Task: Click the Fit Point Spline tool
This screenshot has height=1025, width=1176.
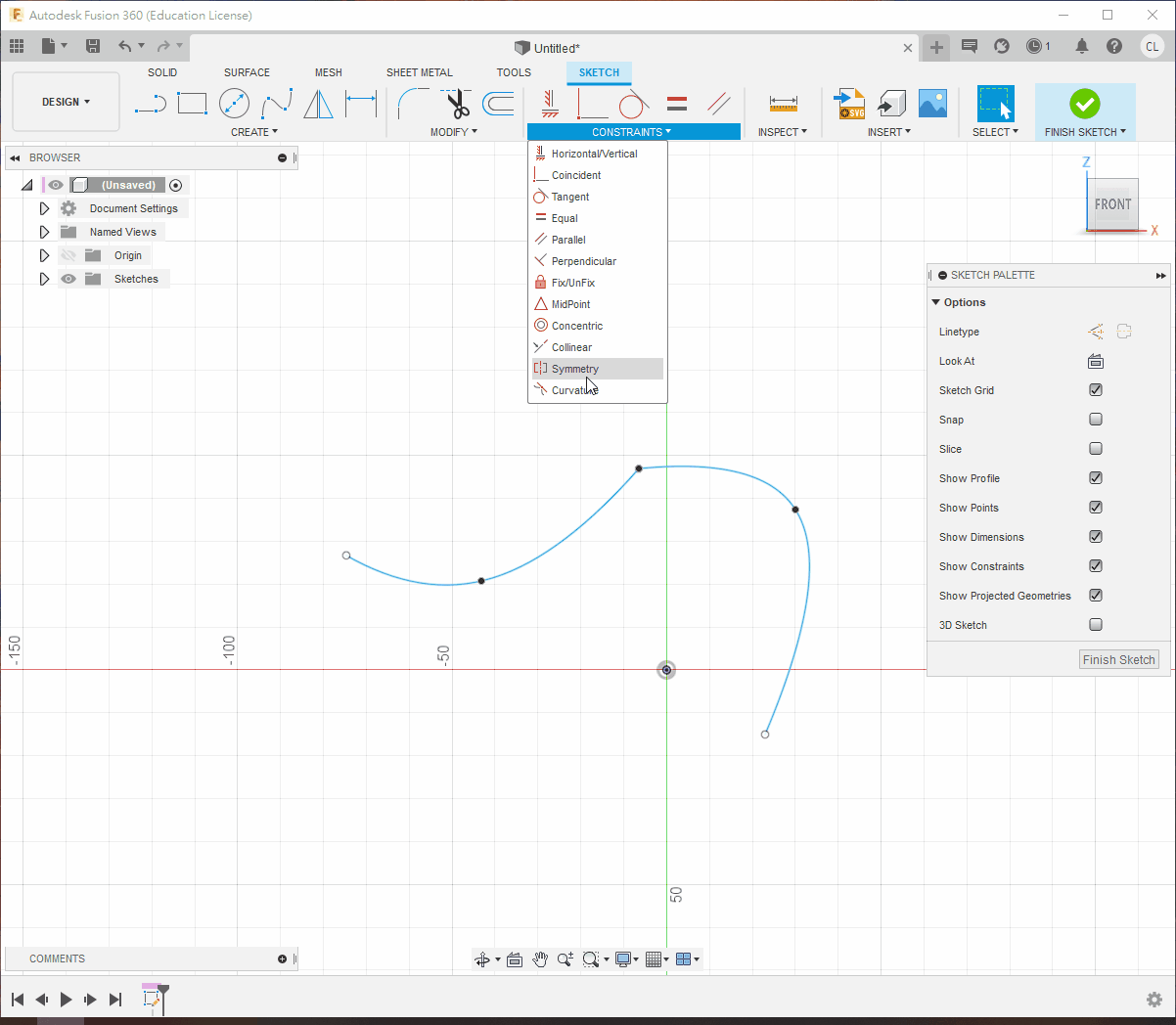Action: pyautogui.click(x=277, y=104)
